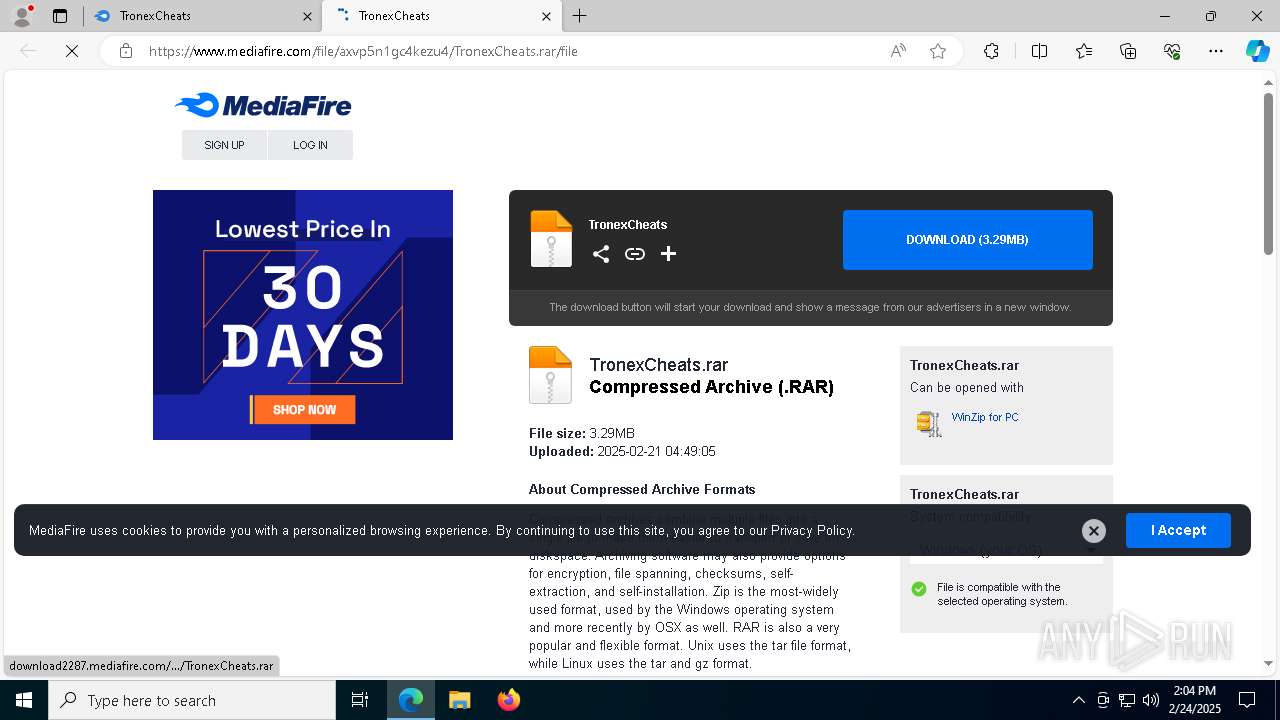The image size is (1280, 720).
Task: Open Microsoft Edge from the taskbar
Action: [x=411, y=700]
